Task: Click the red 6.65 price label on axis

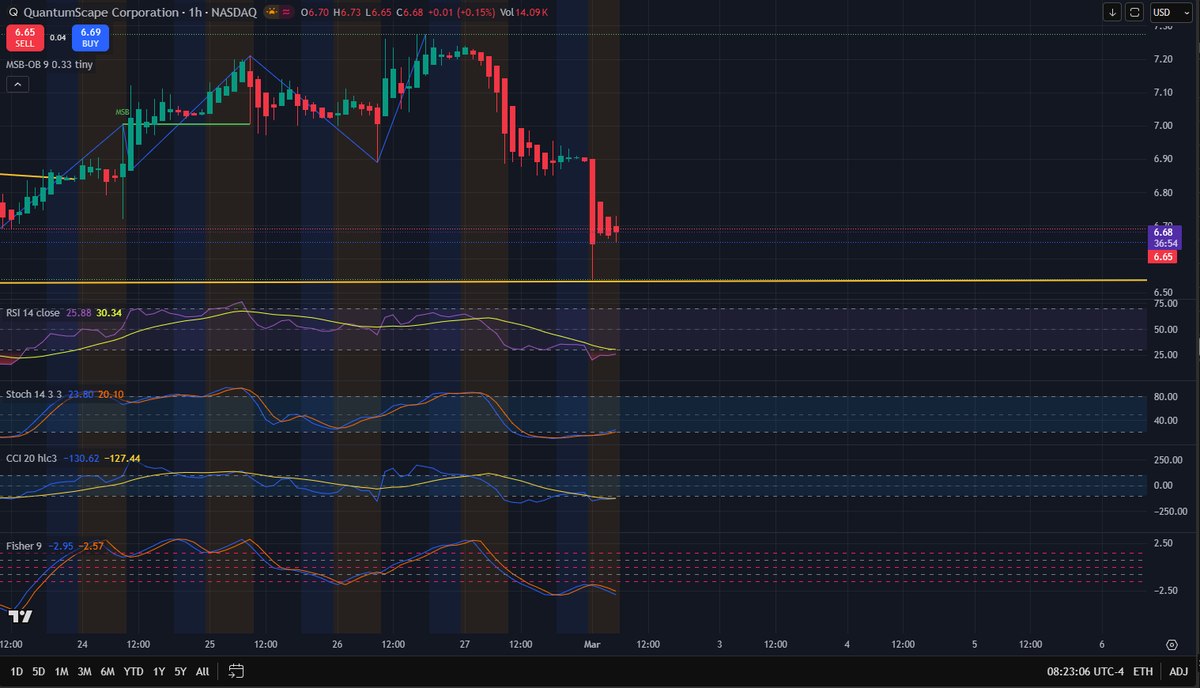Action: point(1163,256)
